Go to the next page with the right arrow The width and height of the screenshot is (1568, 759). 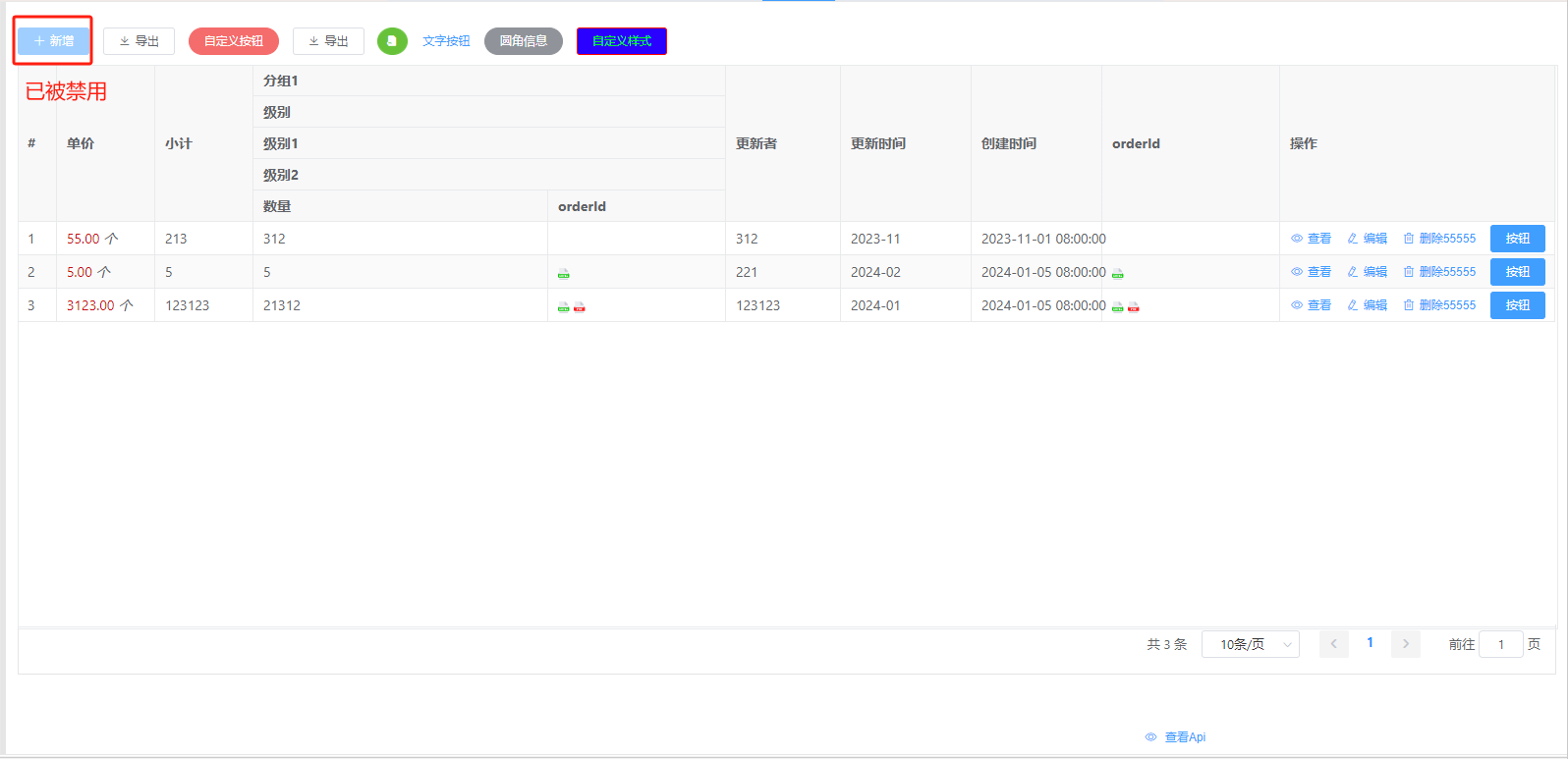click(x=1405, y=644)
